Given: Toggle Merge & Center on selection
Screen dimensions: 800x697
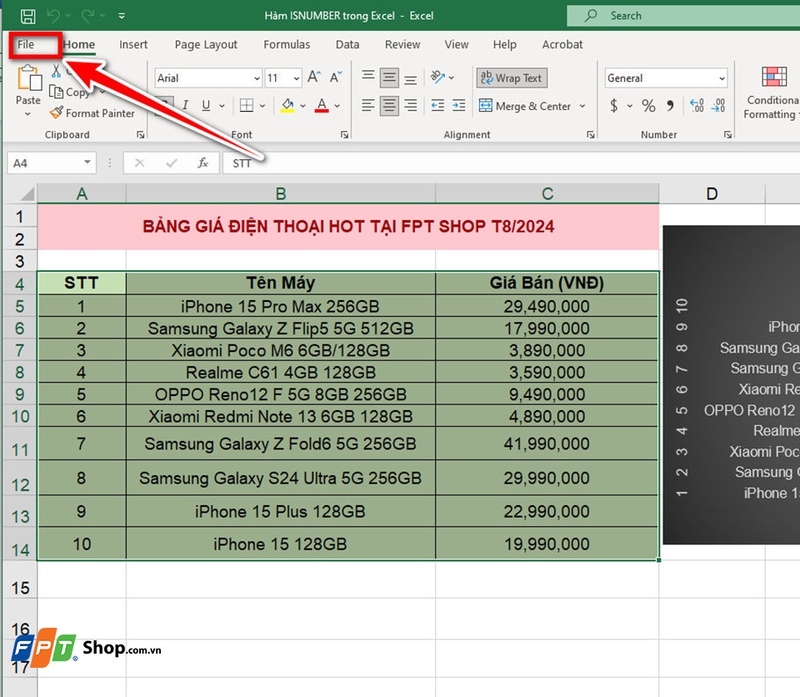Looking at the screenshot, I should pyautogui.click(x=525, y=105).
